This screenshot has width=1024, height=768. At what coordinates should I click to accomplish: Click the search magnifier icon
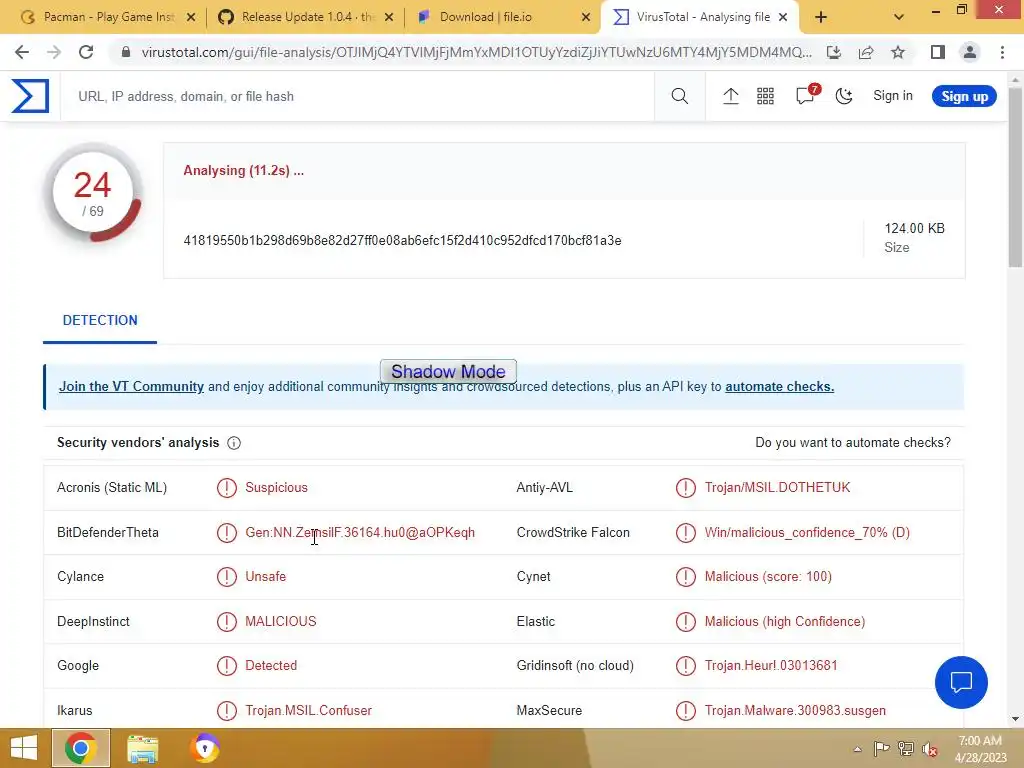(x=679, y=96)
